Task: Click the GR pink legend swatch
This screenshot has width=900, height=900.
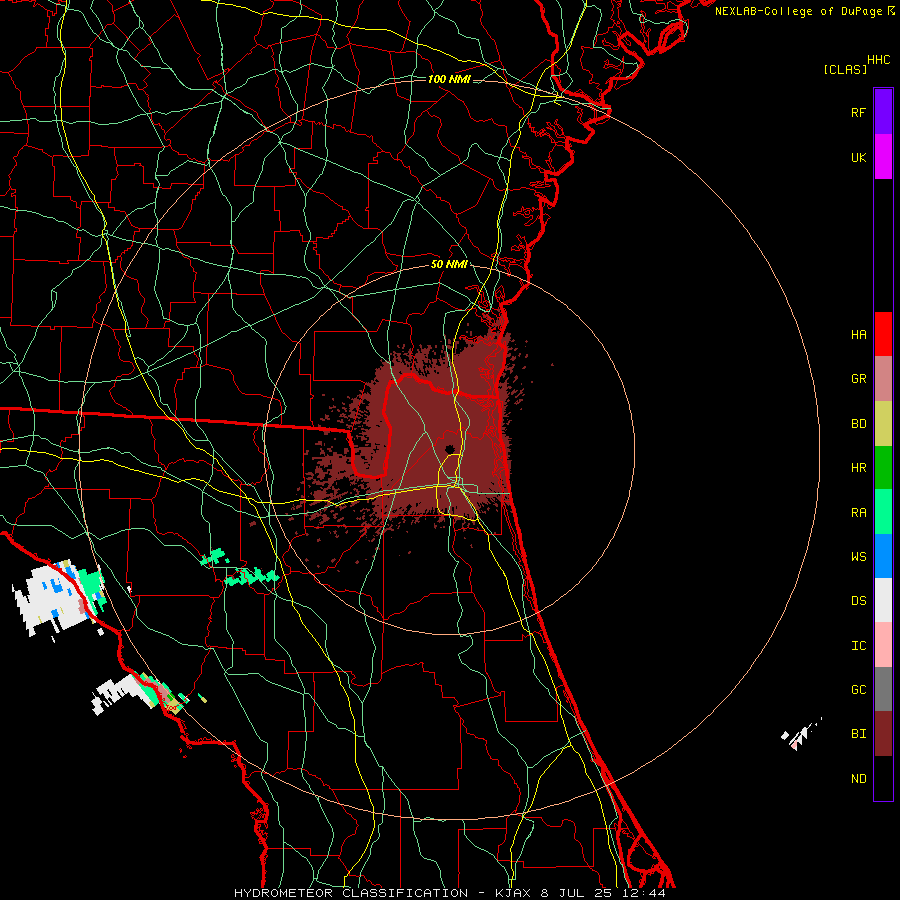Action: coord(883,379)
